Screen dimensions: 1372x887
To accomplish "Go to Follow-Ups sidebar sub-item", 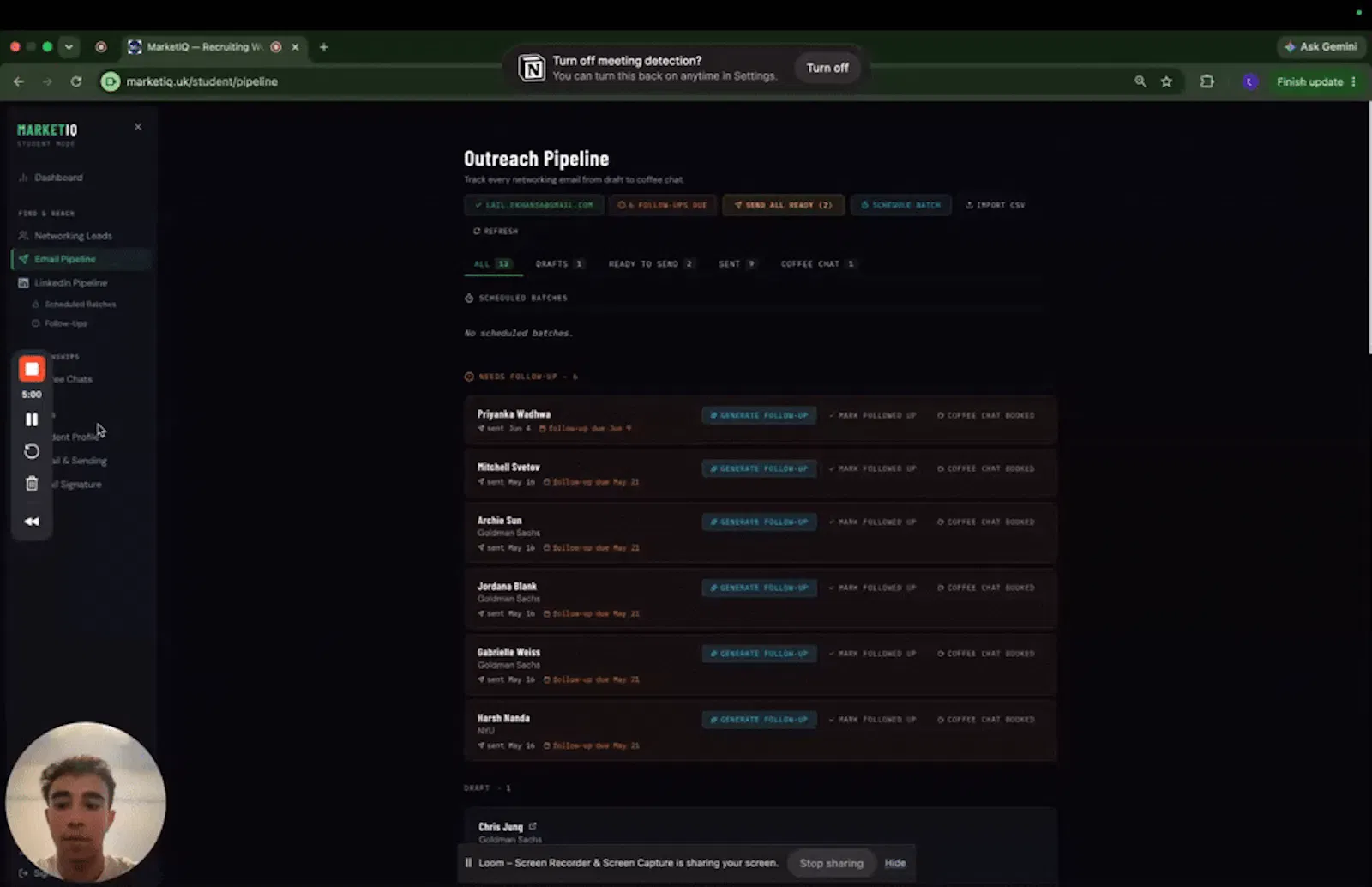I will (65, 324).
